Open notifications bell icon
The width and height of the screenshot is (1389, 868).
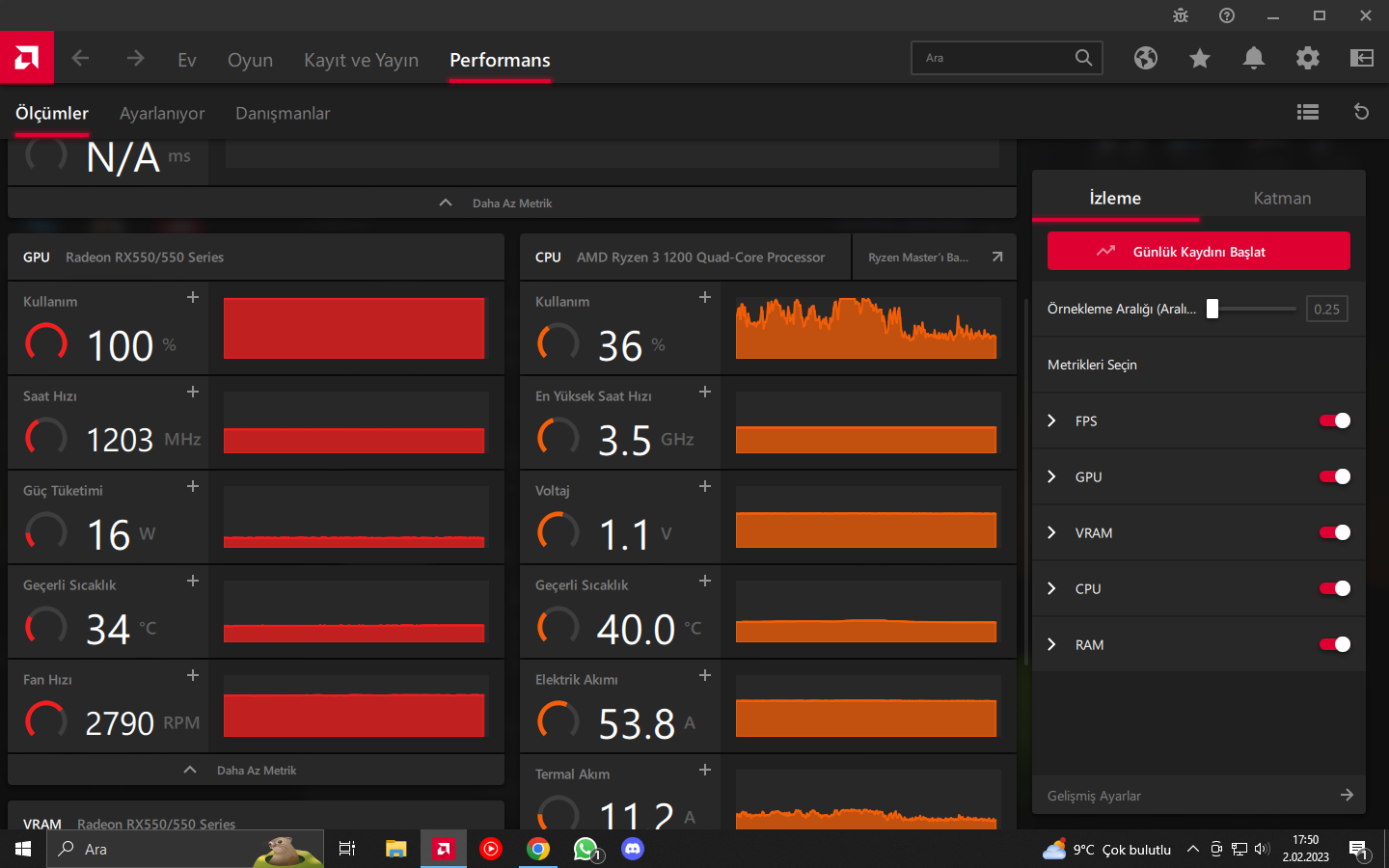tap(1253, 58)
